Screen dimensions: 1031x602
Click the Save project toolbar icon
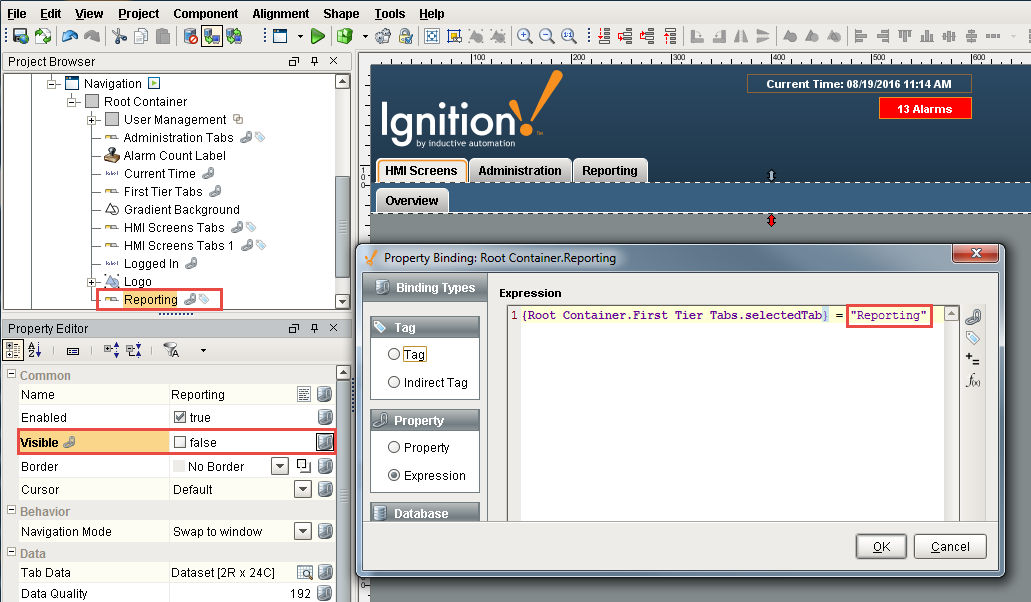click(19, 36)
